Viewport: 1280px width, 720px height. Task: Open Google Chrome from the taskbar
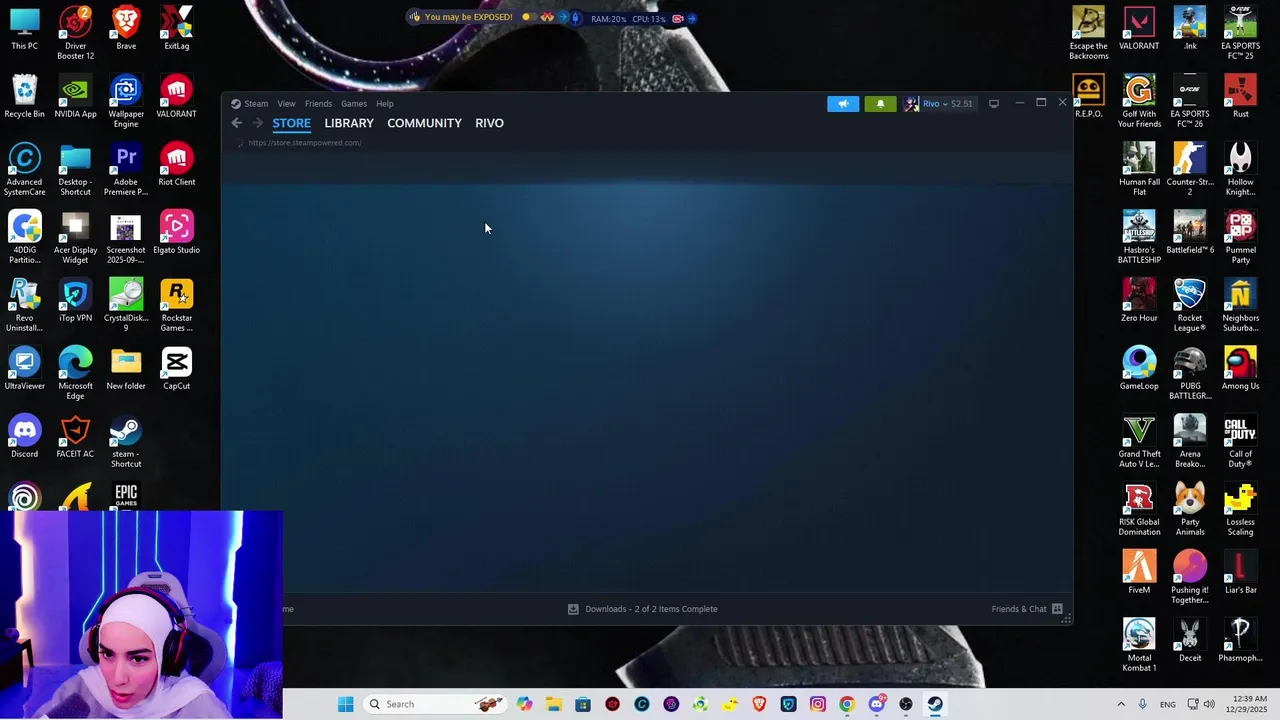coord(847,704)
